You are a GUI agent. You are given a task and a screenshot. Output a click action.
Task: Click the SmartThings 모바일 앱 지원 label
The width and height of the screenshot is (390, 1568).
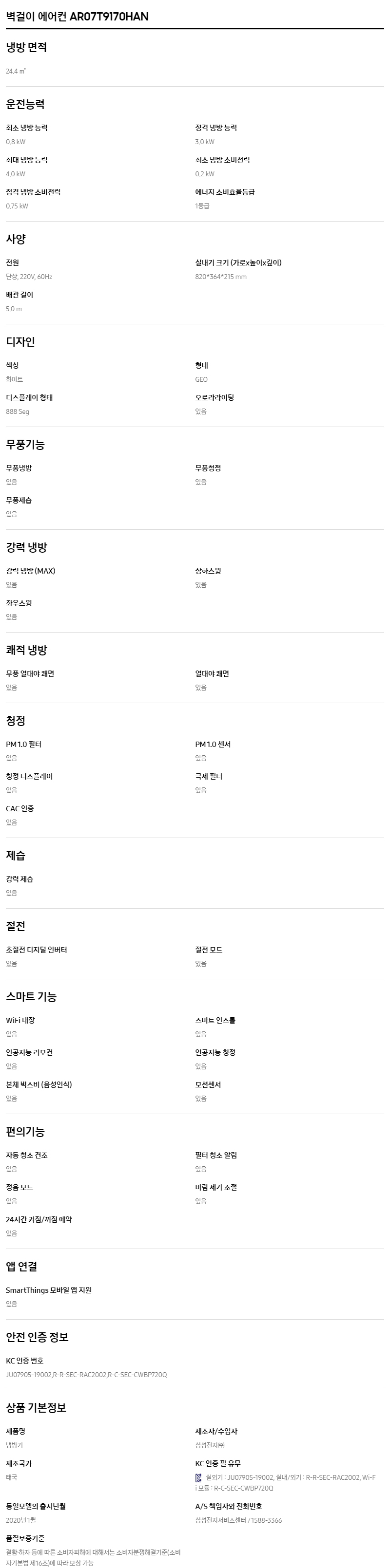(49, 1290)
